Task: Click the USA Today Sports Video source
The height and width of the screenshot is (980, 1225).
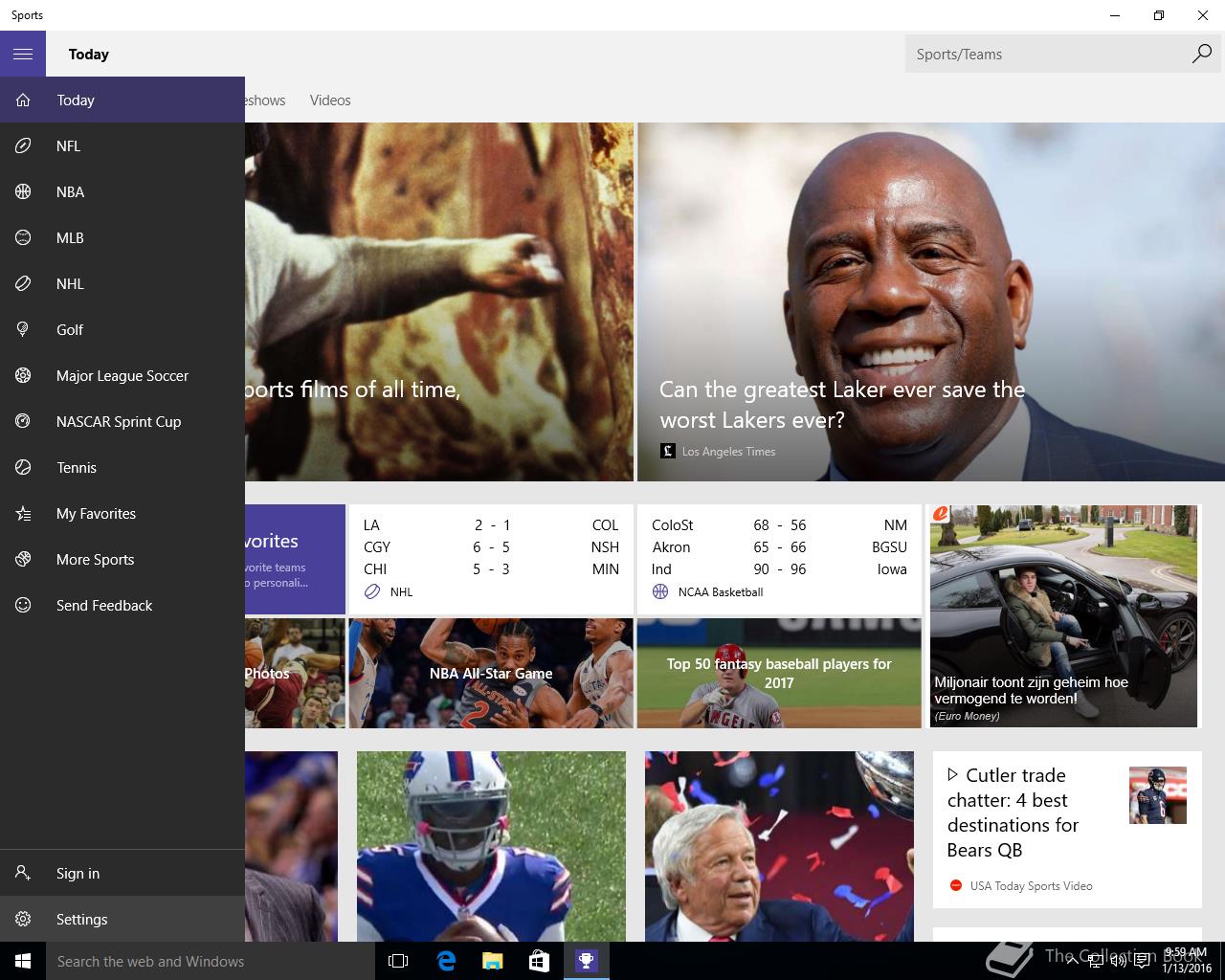Action: click(1031, 885)
